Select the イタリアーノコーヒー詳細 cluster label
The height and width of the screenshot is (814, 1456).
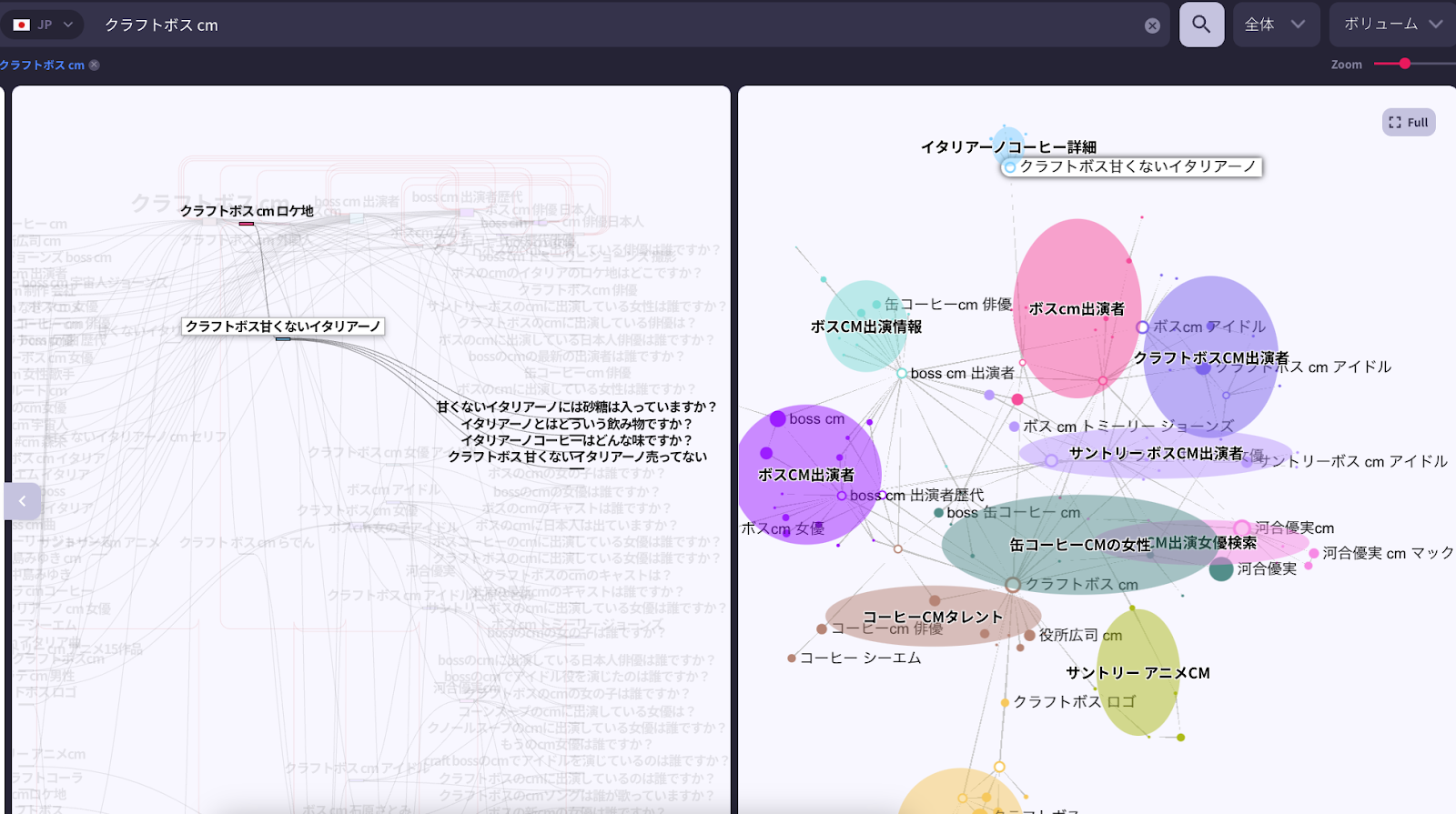1008,147
